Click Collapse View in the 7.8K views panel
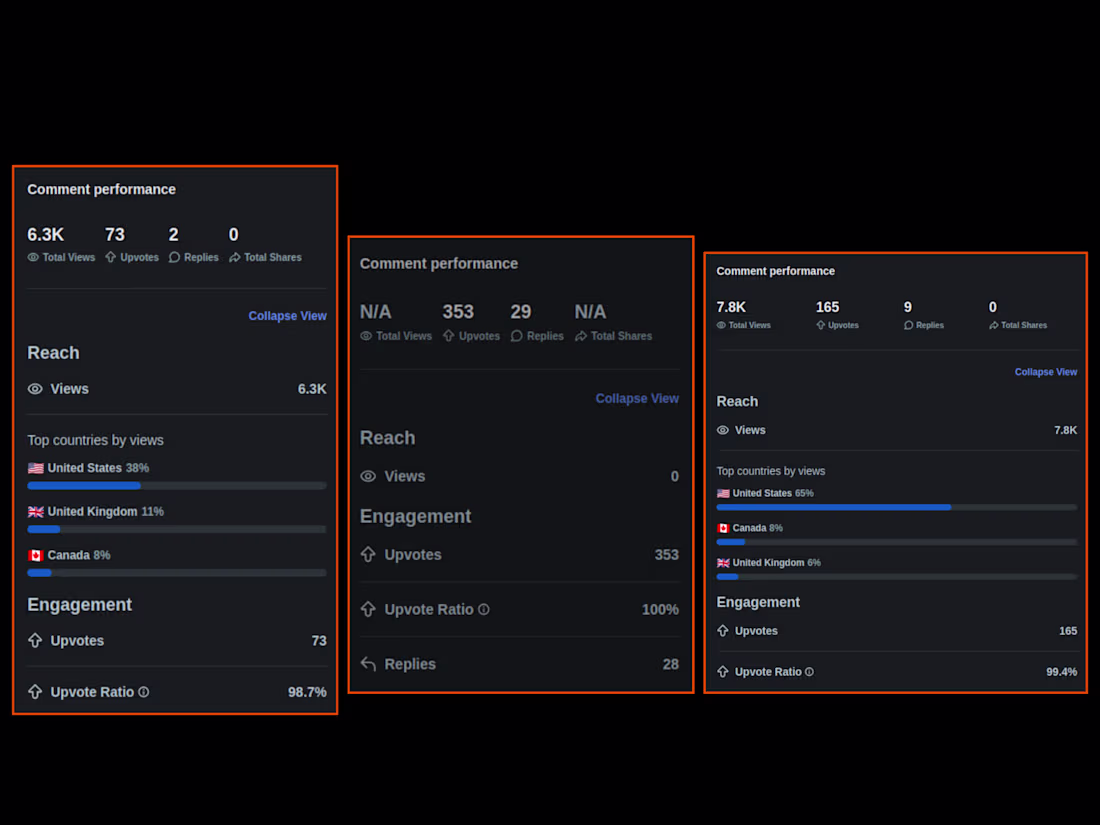This screenshot has height=825, width=1100. tap(1045, 372)
